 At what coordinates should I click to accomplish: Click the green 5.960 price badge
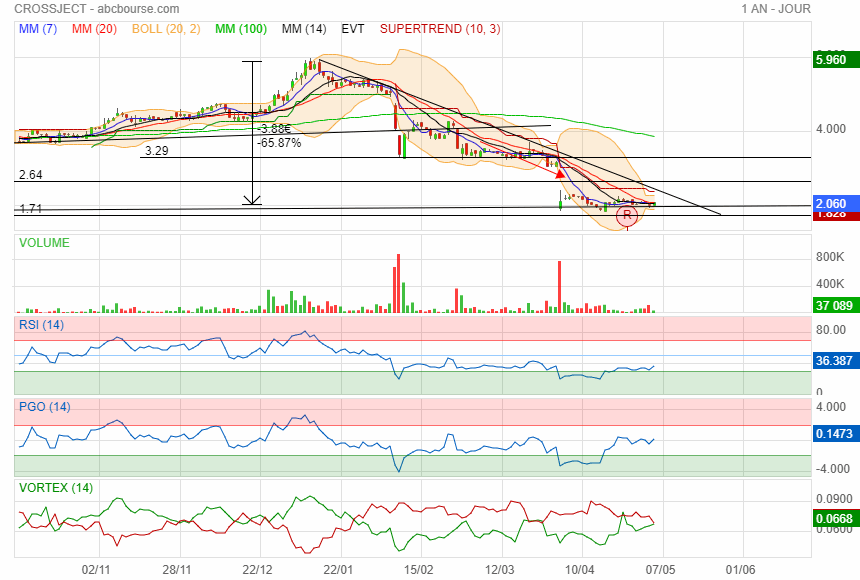(836, 59)
